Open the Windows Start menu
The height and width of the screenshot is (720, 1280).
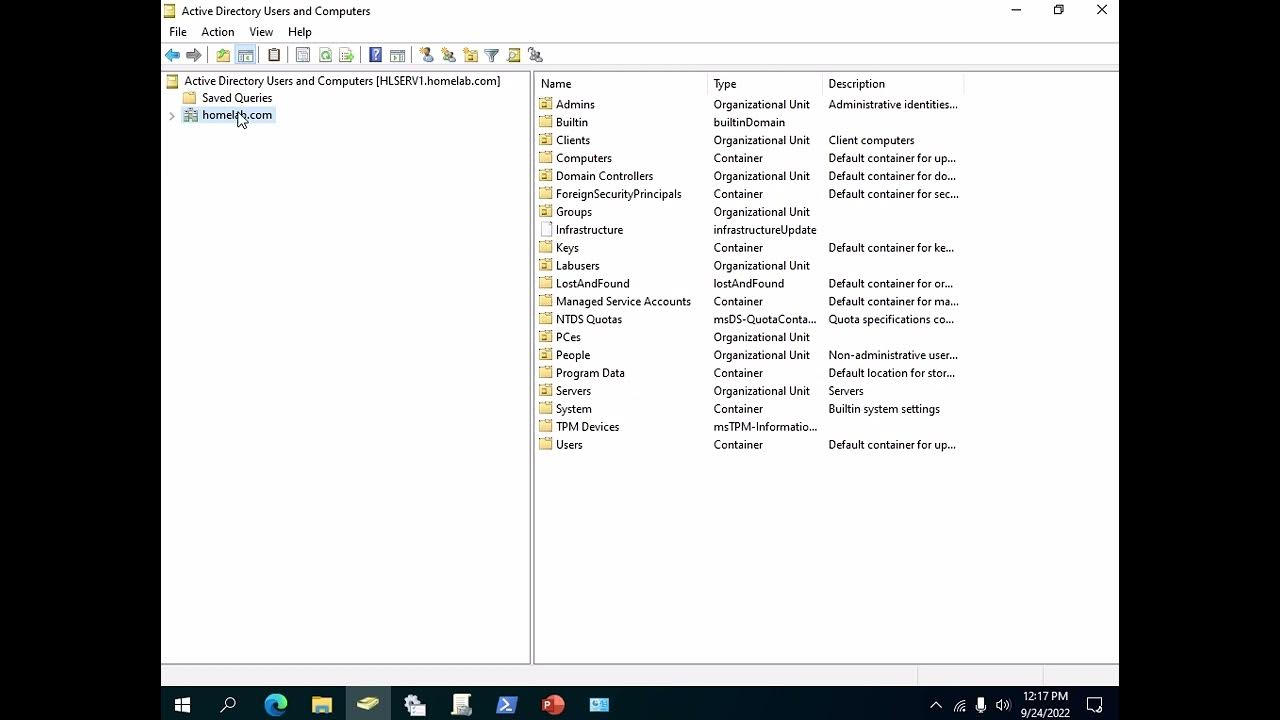(x=182, y=705)
